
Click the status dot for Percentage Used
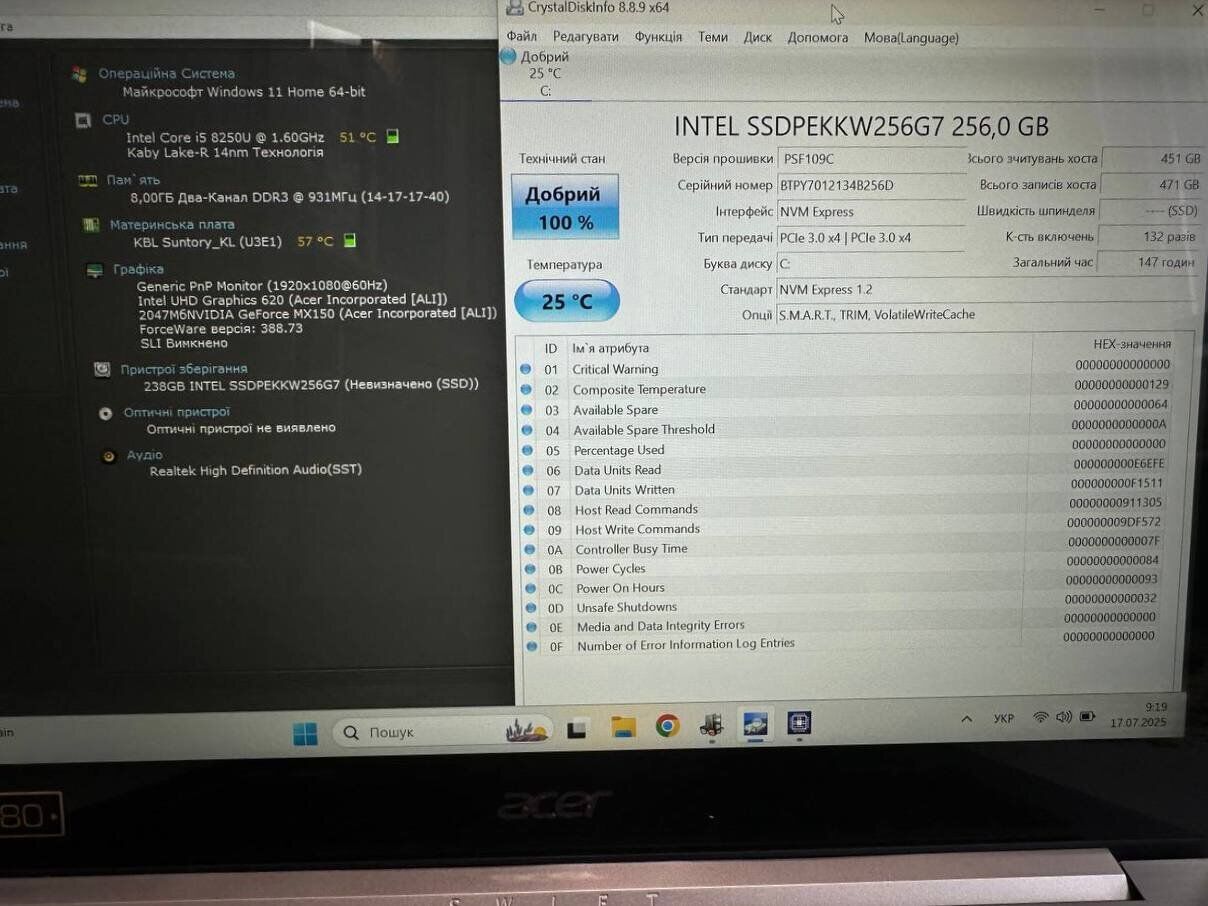[527, 450]
